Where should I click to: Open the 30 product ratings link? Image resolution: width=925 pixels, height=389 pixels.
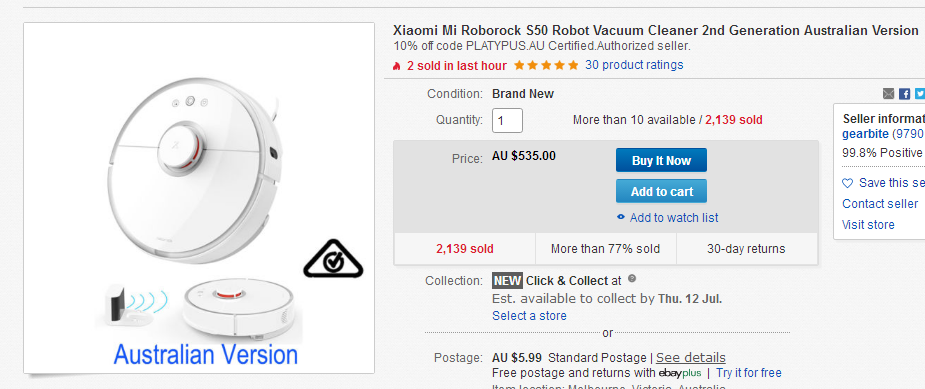click(634, 65)
